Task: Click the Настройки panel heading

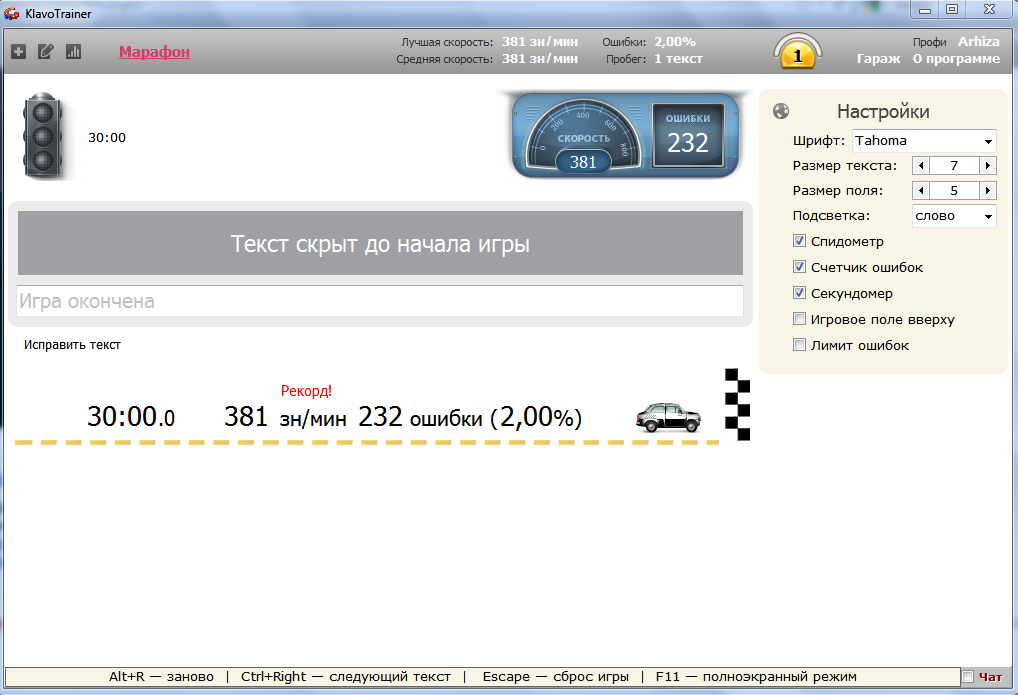Action: (x=883, y=112)
